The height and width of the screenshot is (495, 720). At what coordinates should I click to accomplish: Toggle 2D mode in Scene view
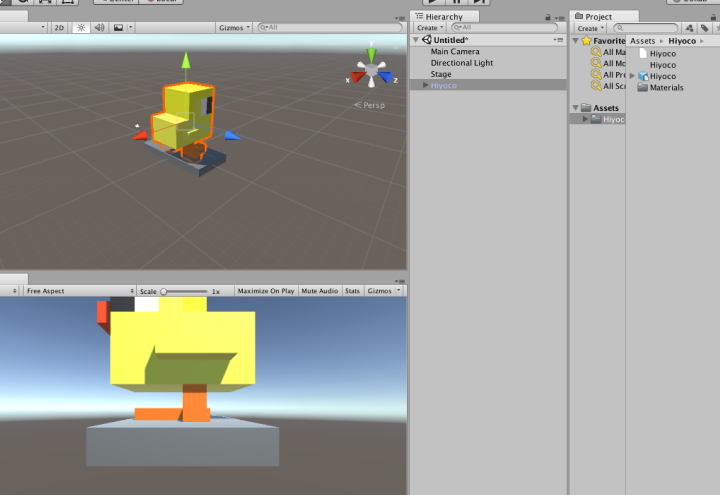click(x=59, y=28)
